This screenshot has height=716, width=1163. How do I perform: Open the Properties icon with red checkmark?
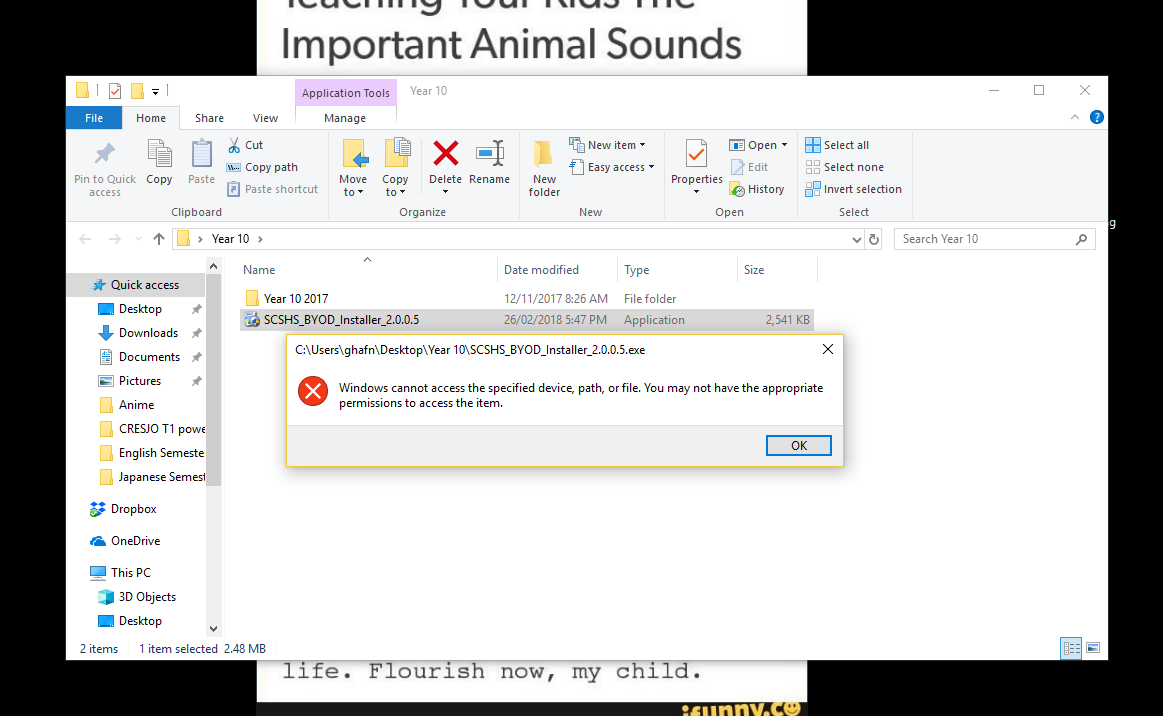tap(696, 154)
